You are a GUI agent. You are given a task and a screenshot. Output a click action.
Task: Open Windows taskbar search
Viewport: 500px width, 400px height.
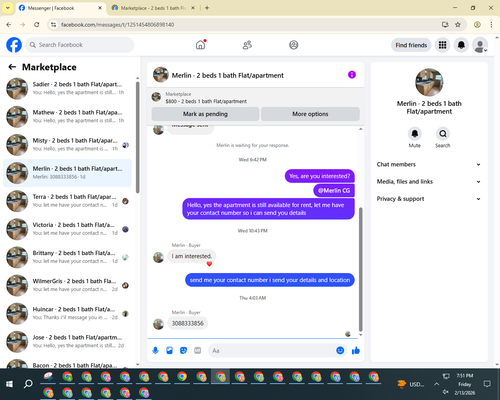click(x=28, y=384)
